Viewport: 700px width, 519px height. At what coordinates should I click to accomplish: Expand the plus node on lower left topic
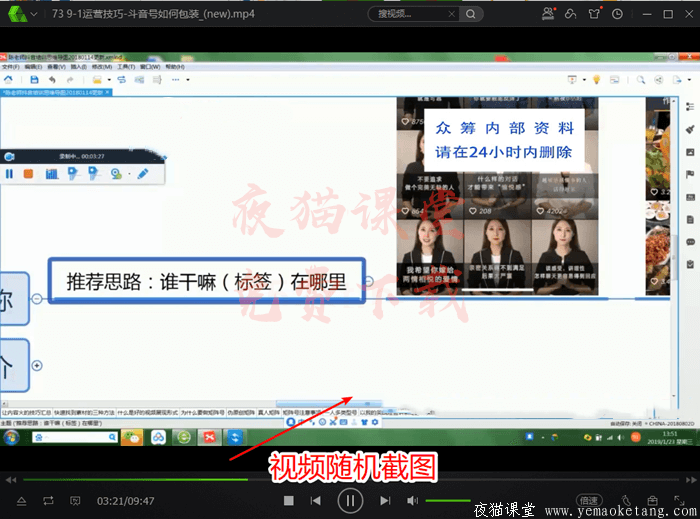click(37, 365)
